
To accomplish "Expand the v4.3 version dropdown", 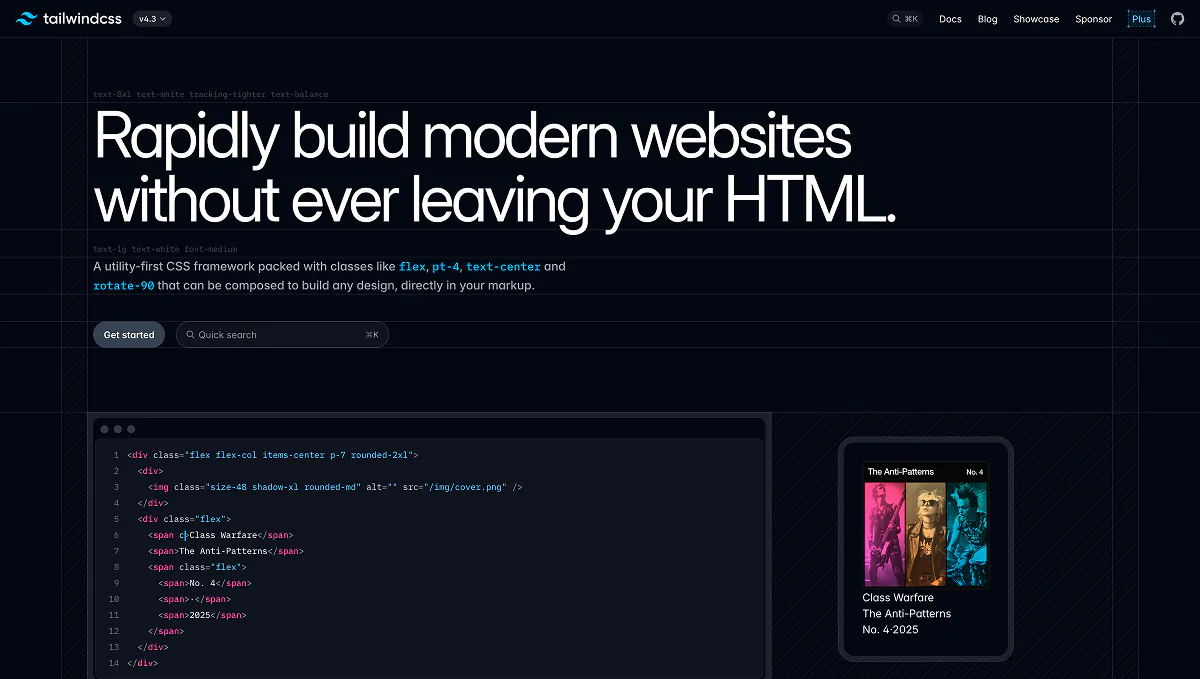I will [x=152, y=18].
